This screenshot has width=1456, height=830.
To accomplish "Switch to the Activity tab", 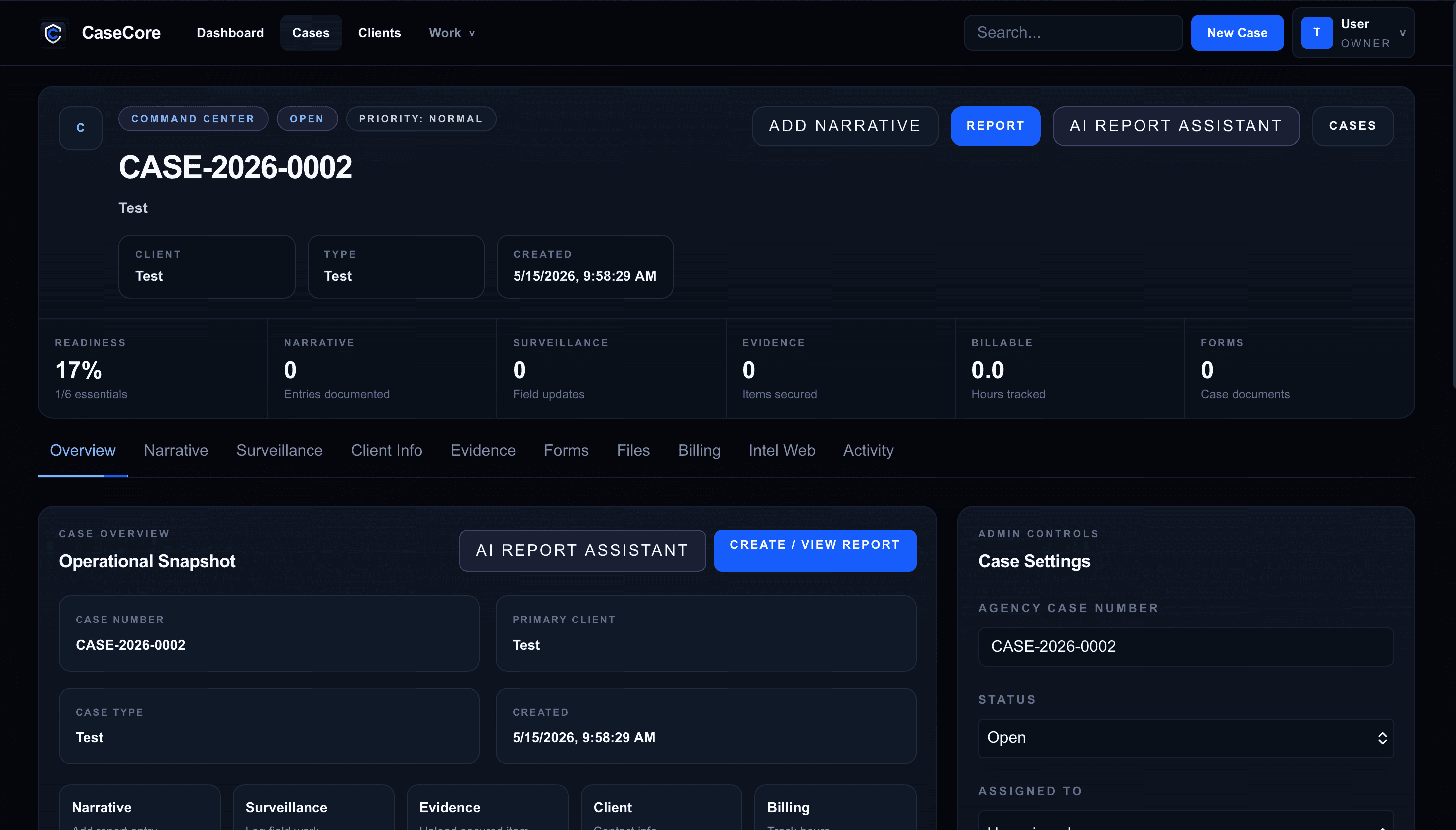I will [868, 450].
